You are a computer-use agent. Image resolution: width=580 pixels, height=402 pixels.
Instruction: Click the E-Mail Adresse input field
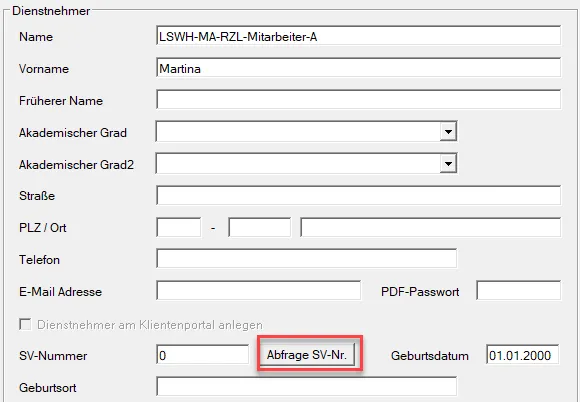259,291
